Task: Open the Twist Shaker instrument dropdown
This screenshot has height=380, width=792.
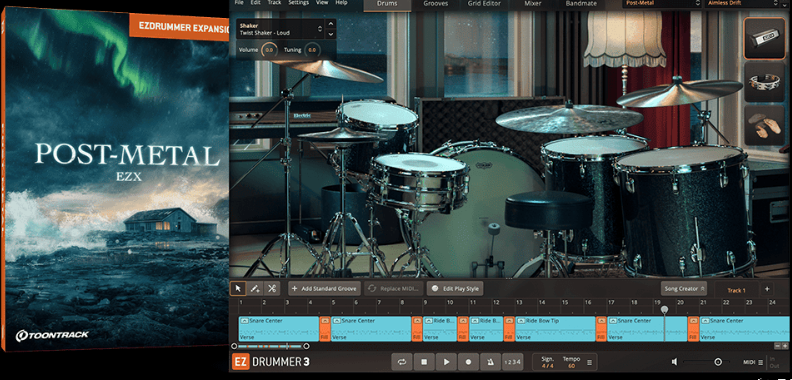Action: tap(280, 29)
